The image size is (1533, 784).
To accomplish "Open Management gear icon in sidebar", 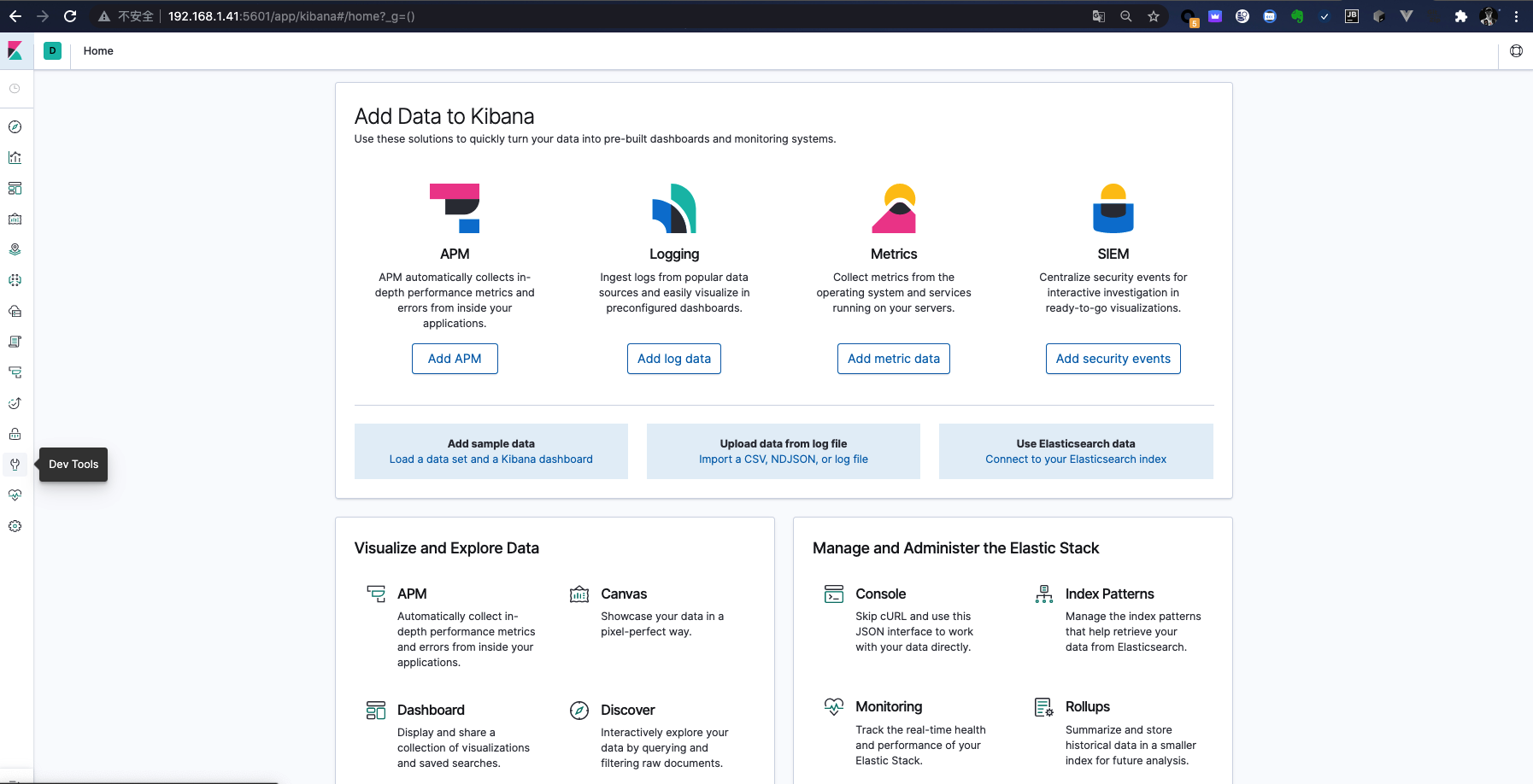I will point(15,526).
